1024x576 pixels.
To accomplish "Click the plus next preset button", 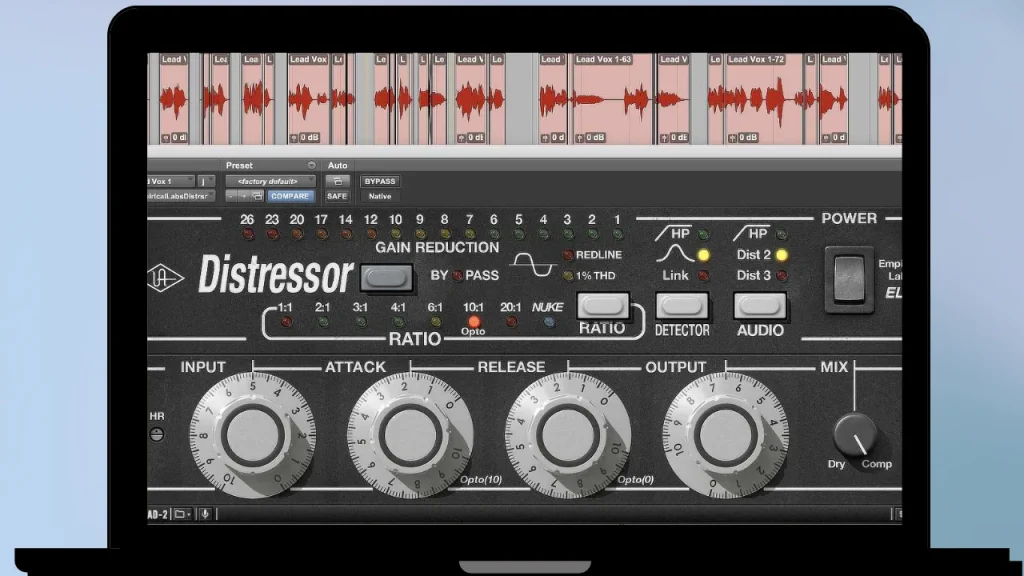I will coord(244,196).
